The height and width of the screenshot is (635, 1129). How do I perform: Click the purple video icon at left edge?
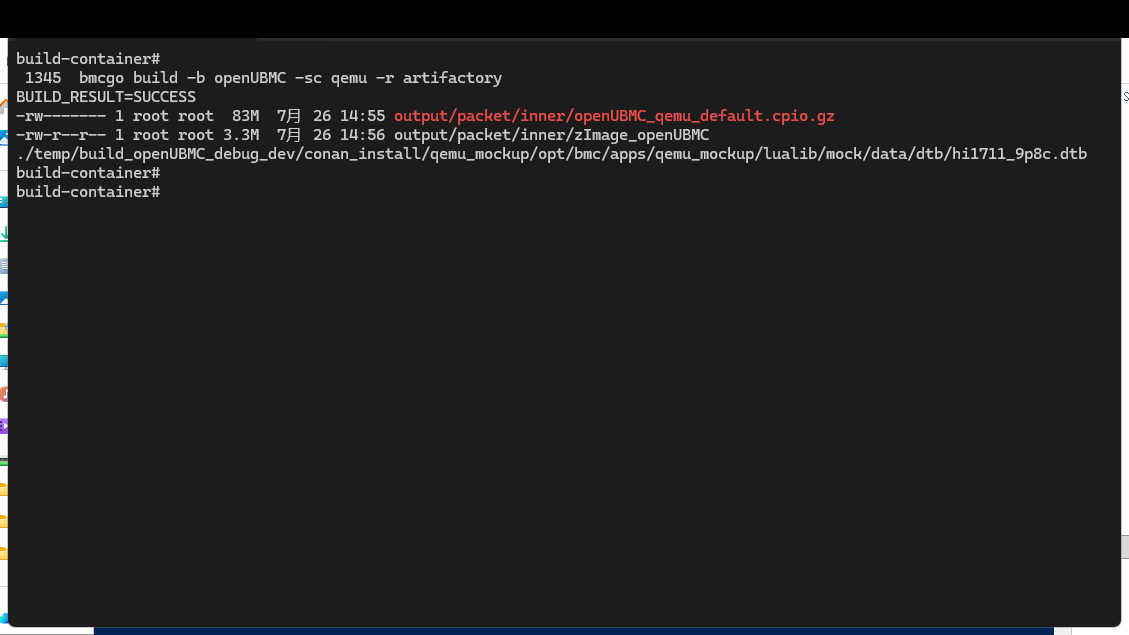click(x=4, y=426)
